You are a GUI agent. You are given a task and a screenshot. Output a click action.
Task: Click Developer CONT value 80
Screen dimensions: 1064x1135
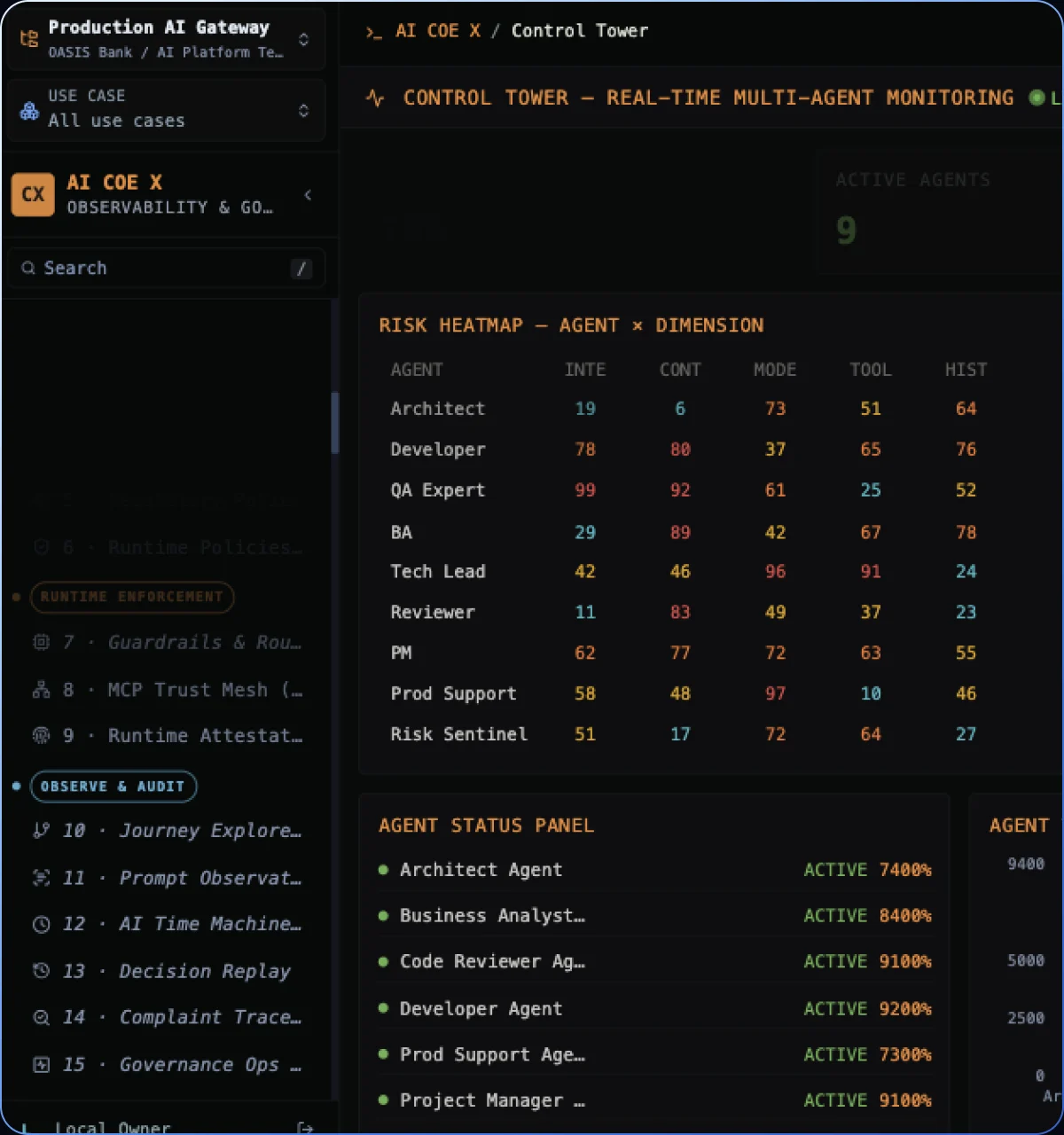click(x=680, y=450)
